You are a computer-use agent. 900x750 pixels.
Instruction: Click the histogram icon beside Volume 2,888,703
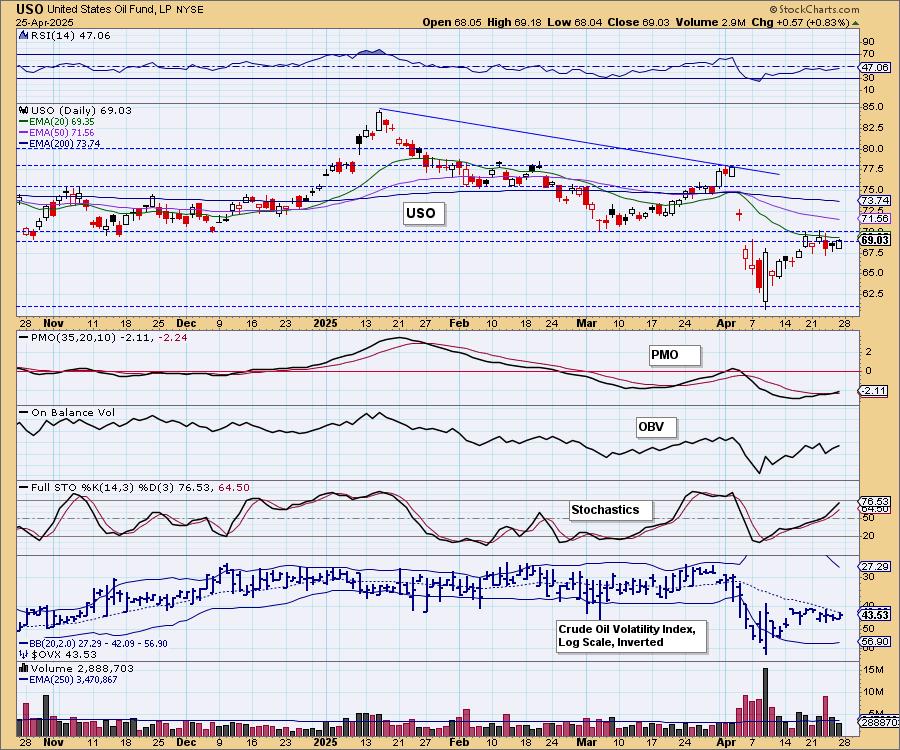[24, 668]
